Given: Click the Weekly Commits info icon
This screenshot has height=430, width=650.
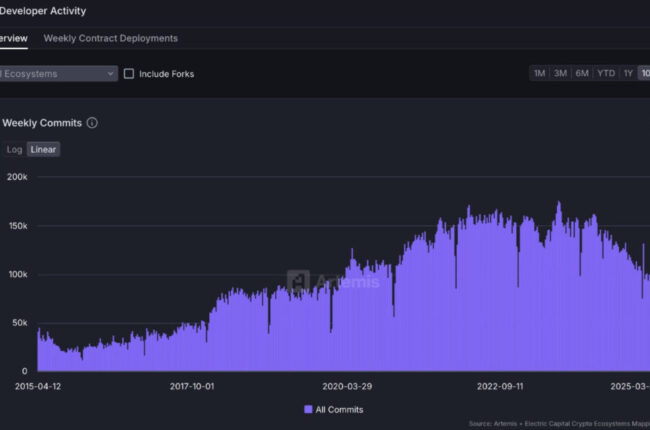Looking at the screenshot, I should pos(92,123).
